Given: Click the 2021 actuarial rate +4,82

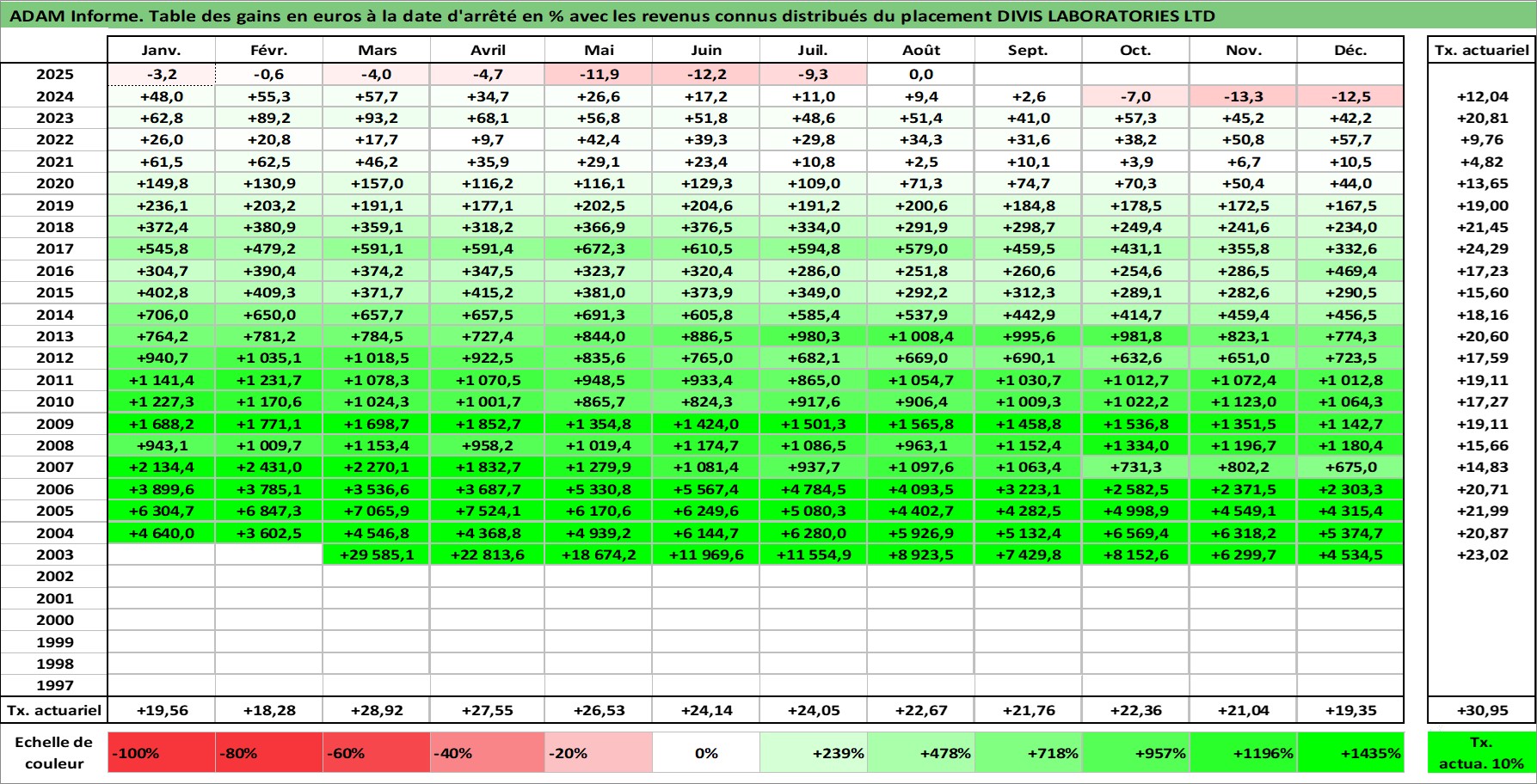Looking at the screenshot, I should click(1481, 162).
